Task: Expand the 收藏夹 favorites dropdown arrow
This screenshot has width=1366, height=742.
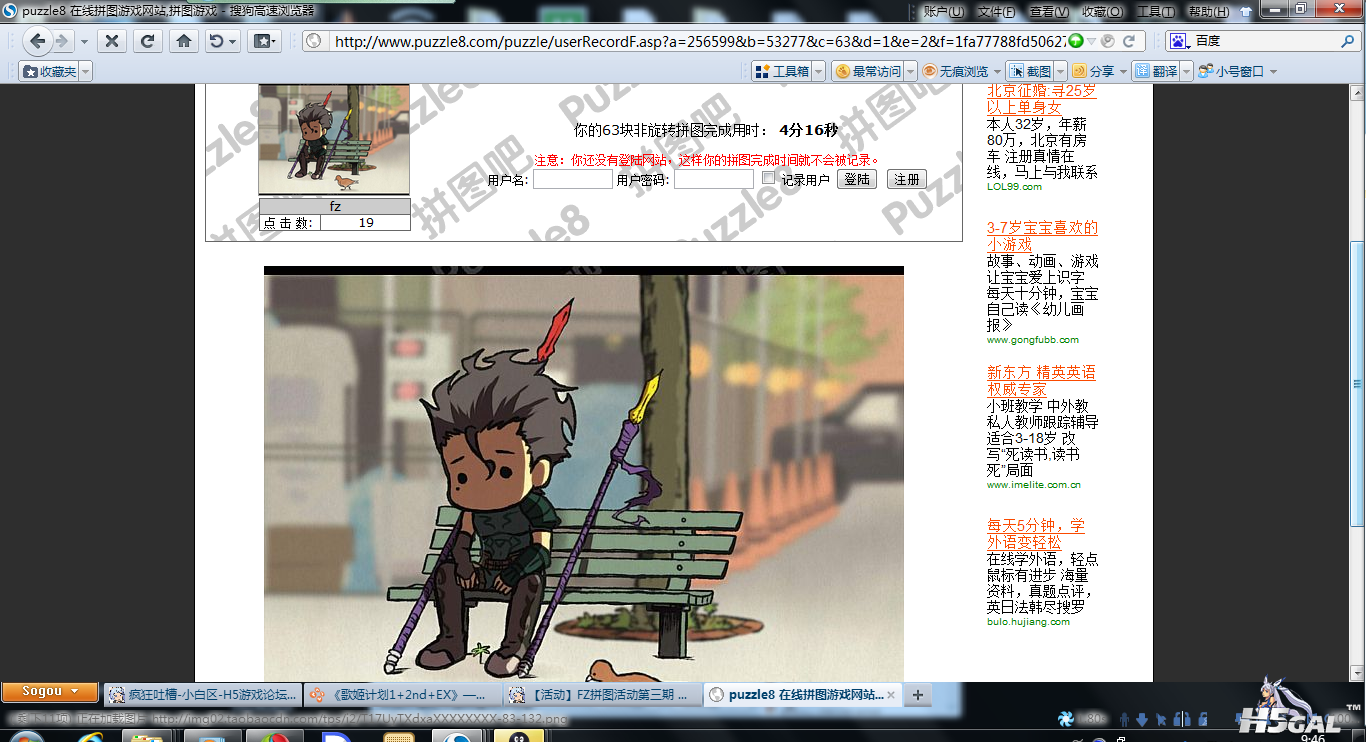Action: (x=85, y=71)
